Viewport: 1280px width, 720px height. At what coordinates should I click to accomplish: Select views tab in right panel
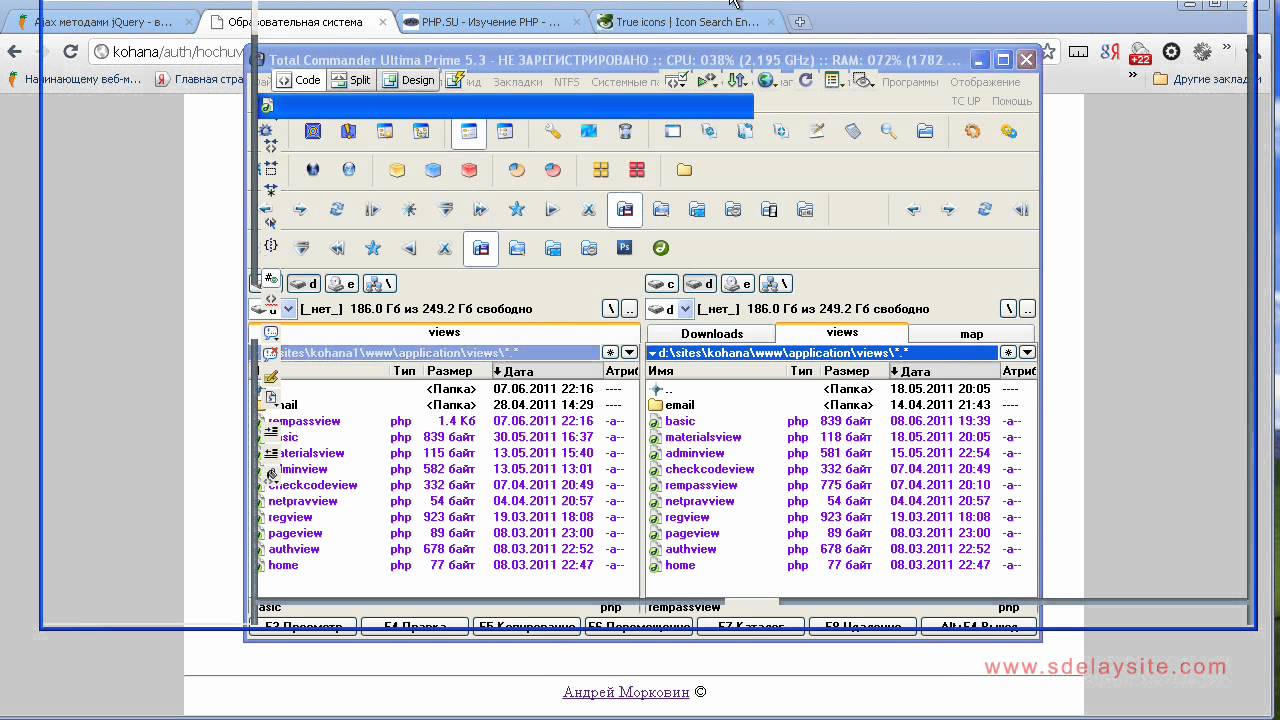tap(842, 332)
